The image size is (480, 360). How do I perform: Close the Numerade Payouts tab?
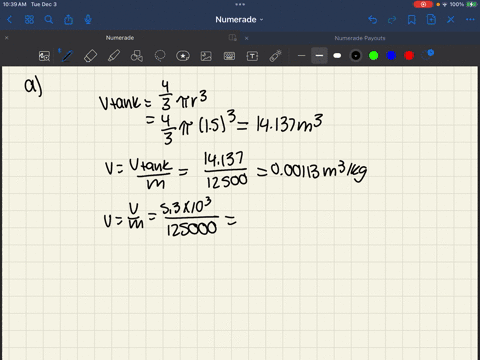click(x=246, y=38)
